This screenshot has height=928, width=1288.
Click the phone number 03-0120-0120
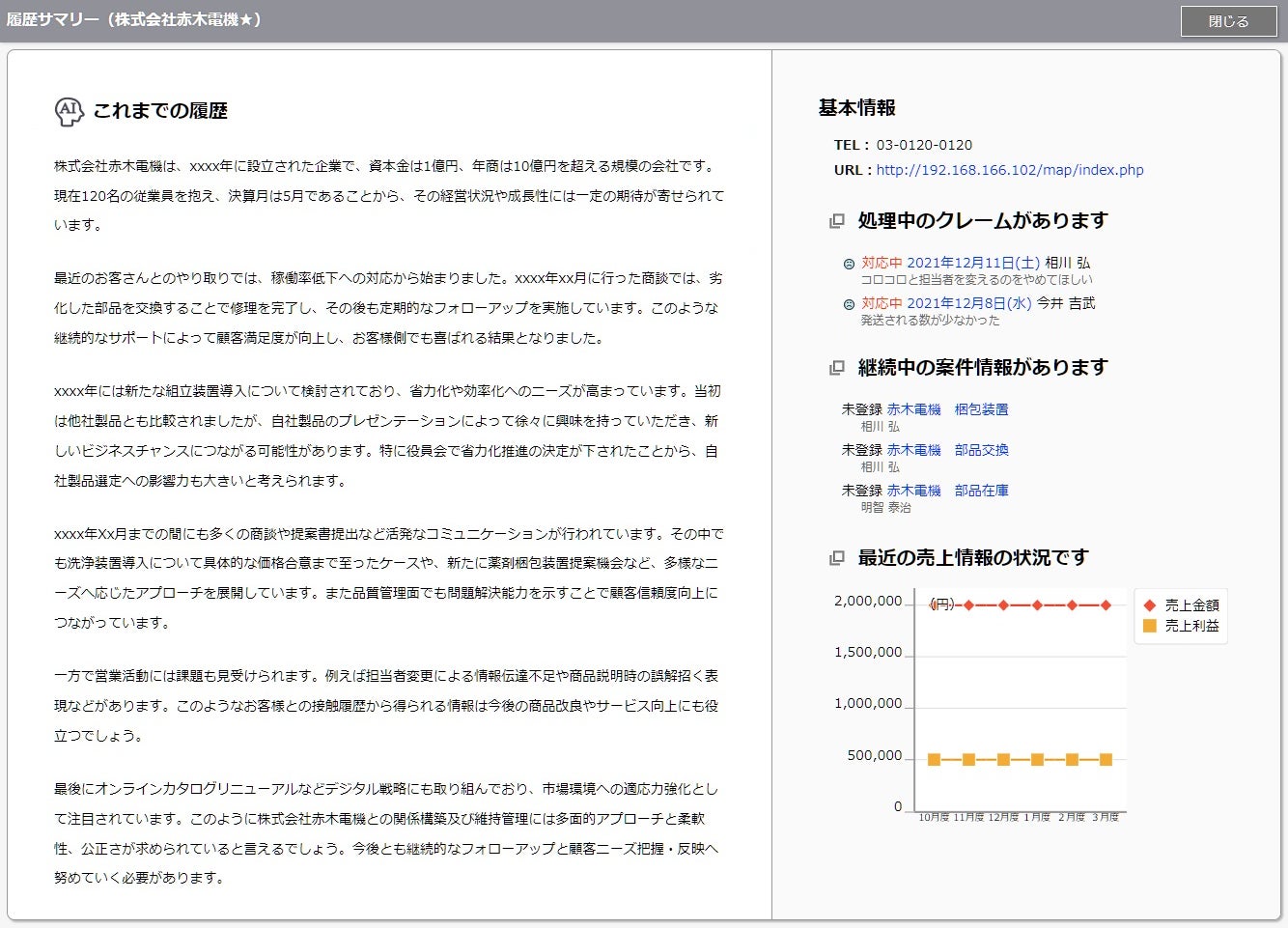coord(924,145)
